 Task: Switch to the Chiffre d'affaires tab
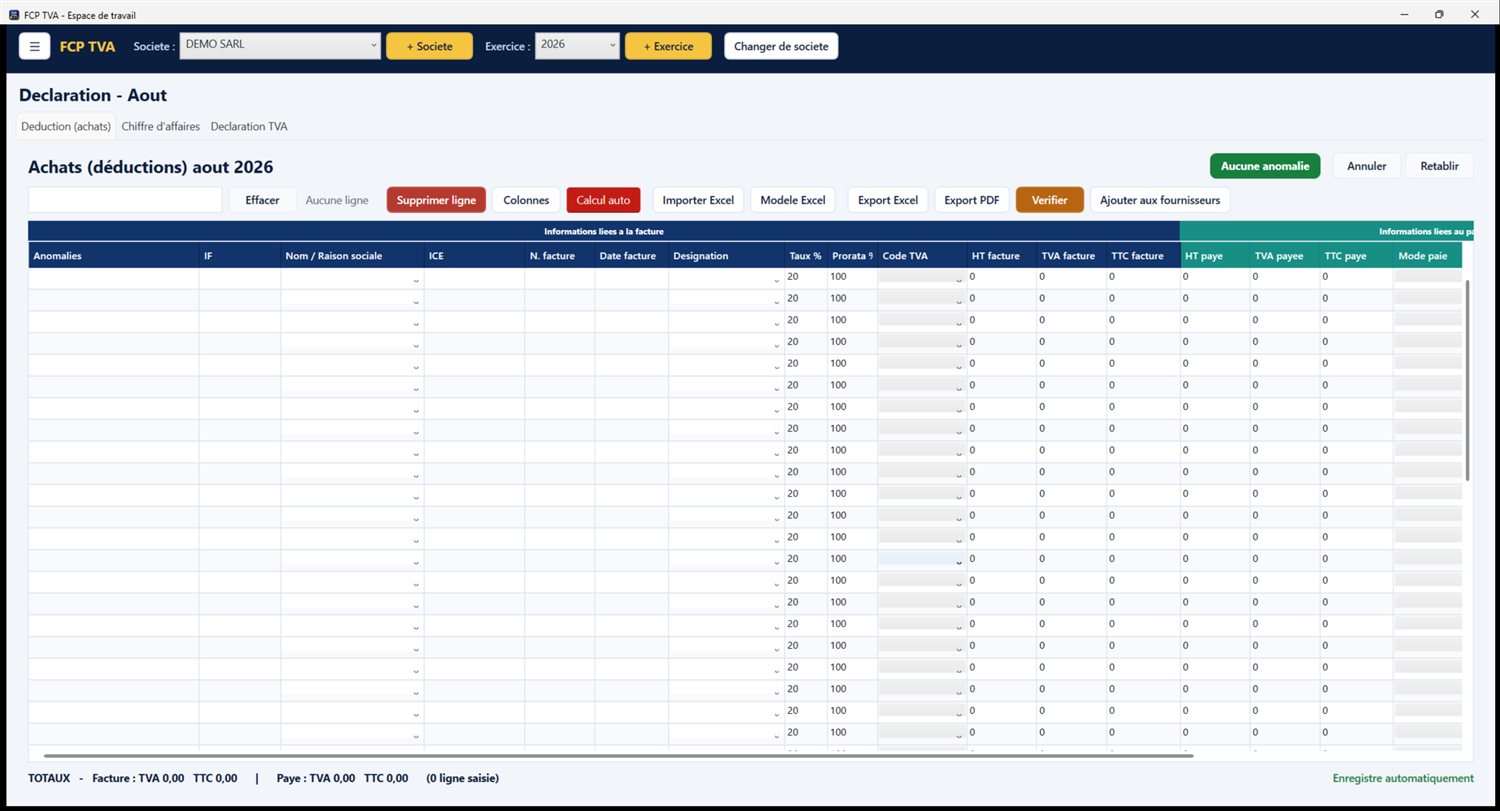tap(161, 127)
